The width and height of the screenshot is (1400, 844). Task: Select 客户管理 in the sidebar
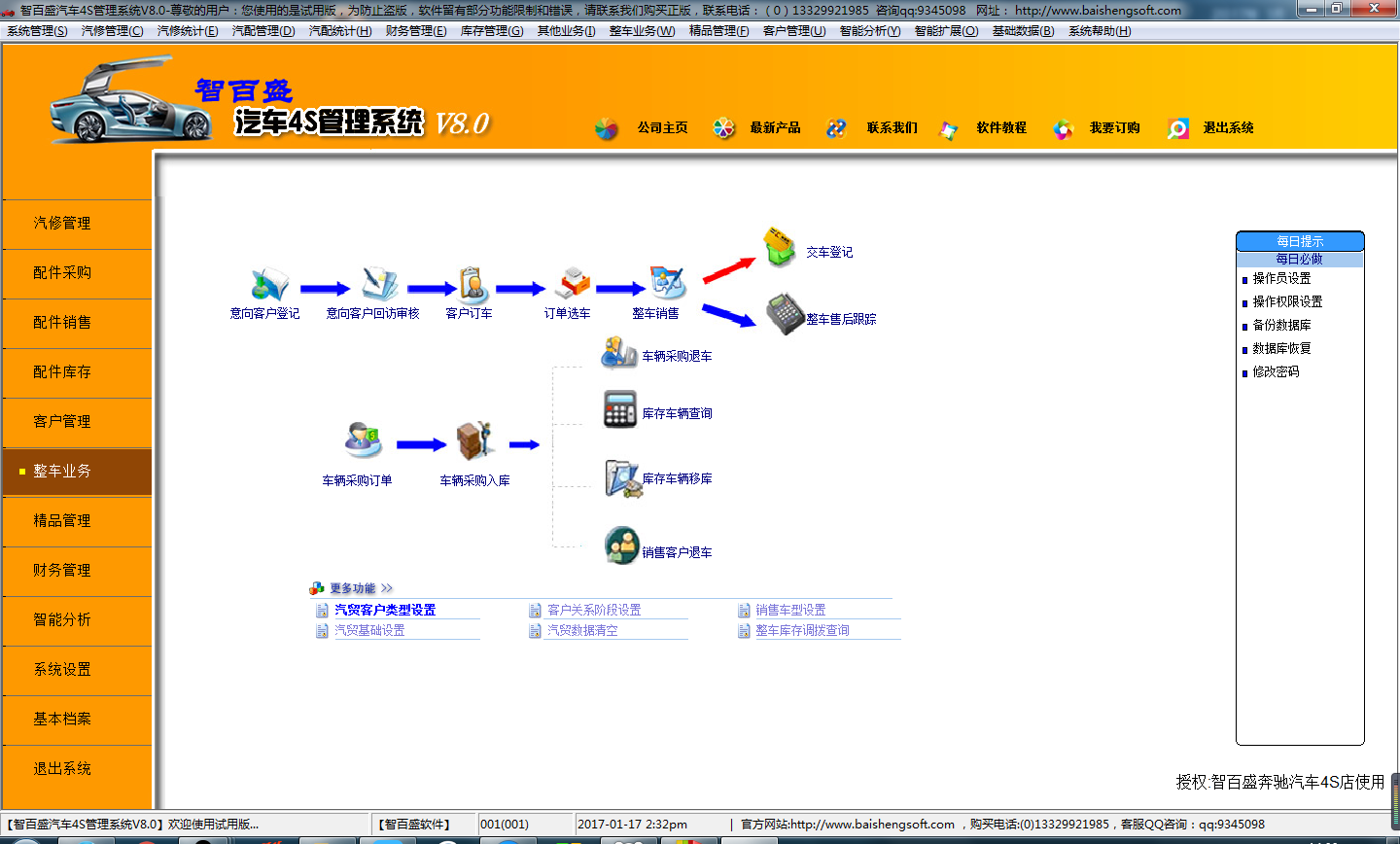click(x=77, y=422)
